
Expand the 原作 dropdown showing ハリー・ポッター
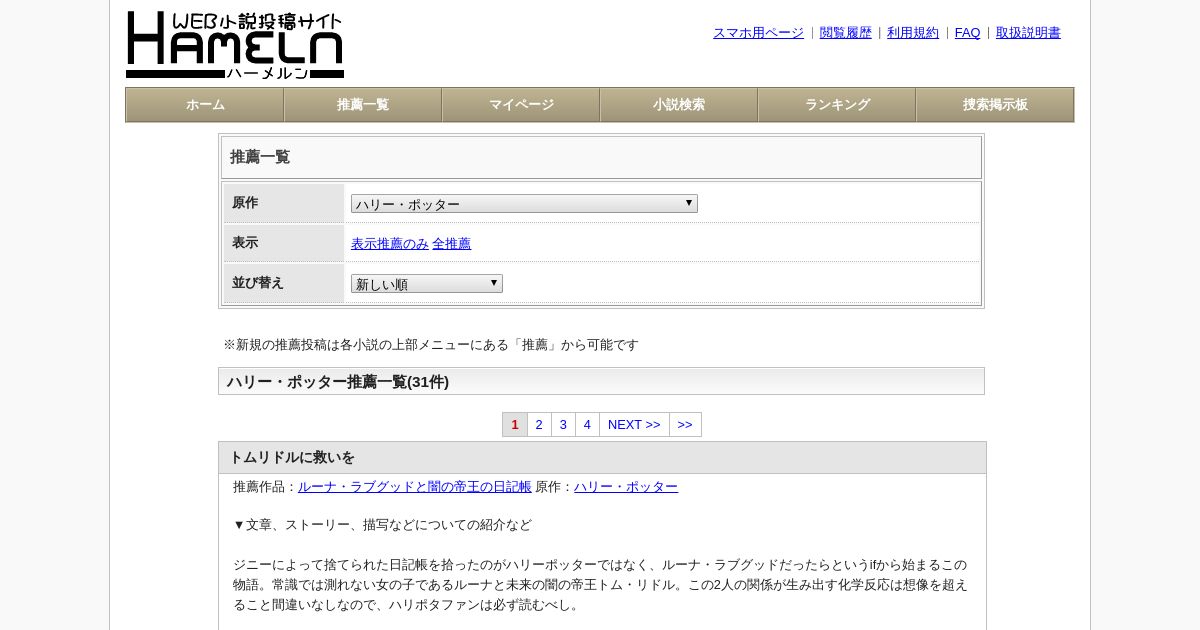click(x=524, y=204)
